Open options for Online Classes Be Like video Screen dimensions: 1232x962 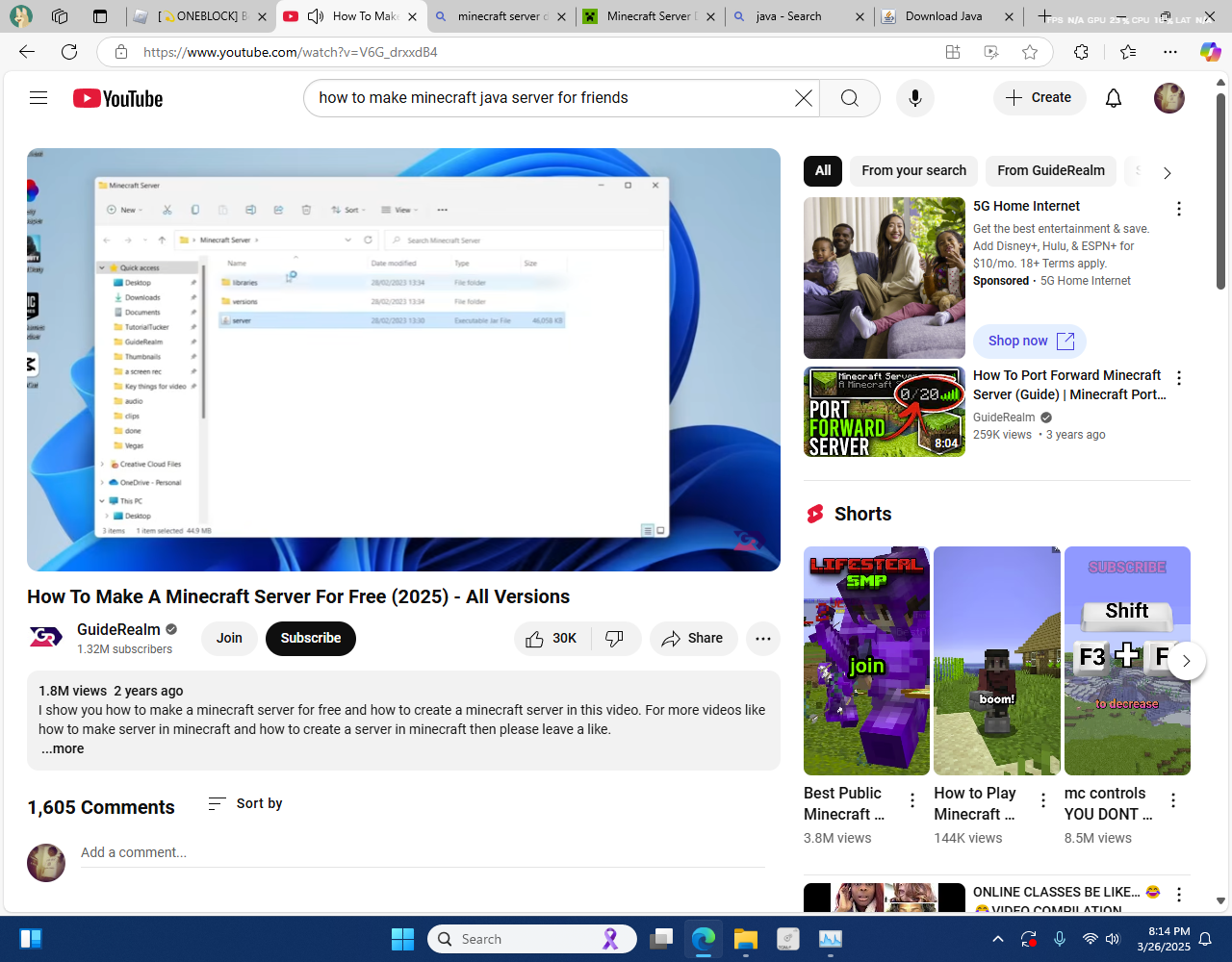(x=1179, y=895)
